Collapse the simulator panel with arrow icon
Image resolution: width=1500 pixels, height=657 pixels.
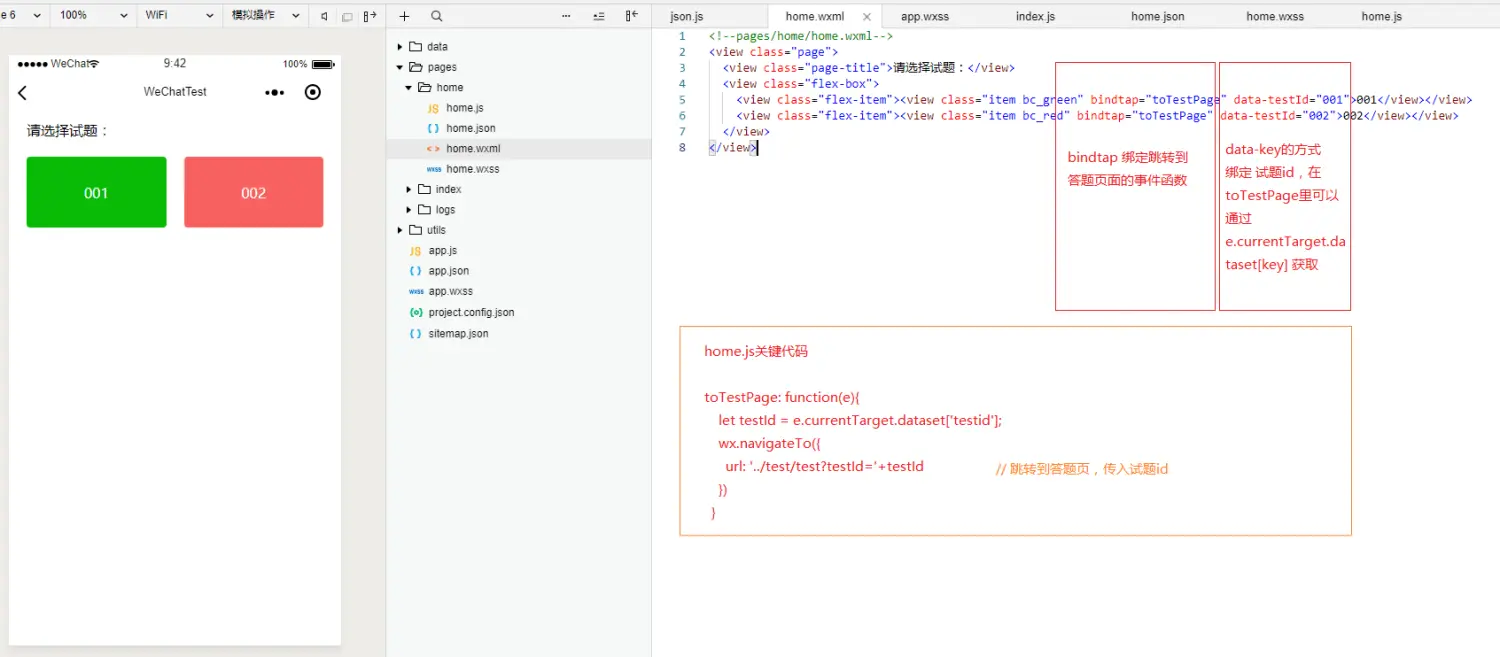pyautogui.click(x=370, y=16)
